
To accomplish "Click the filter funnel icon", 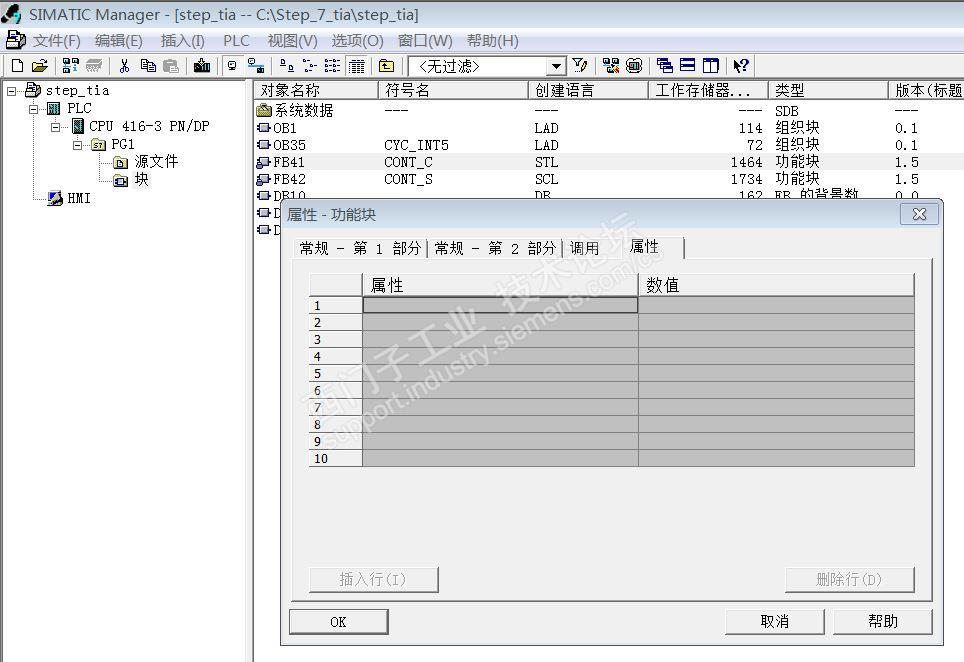I will click(x=579, y=66).
